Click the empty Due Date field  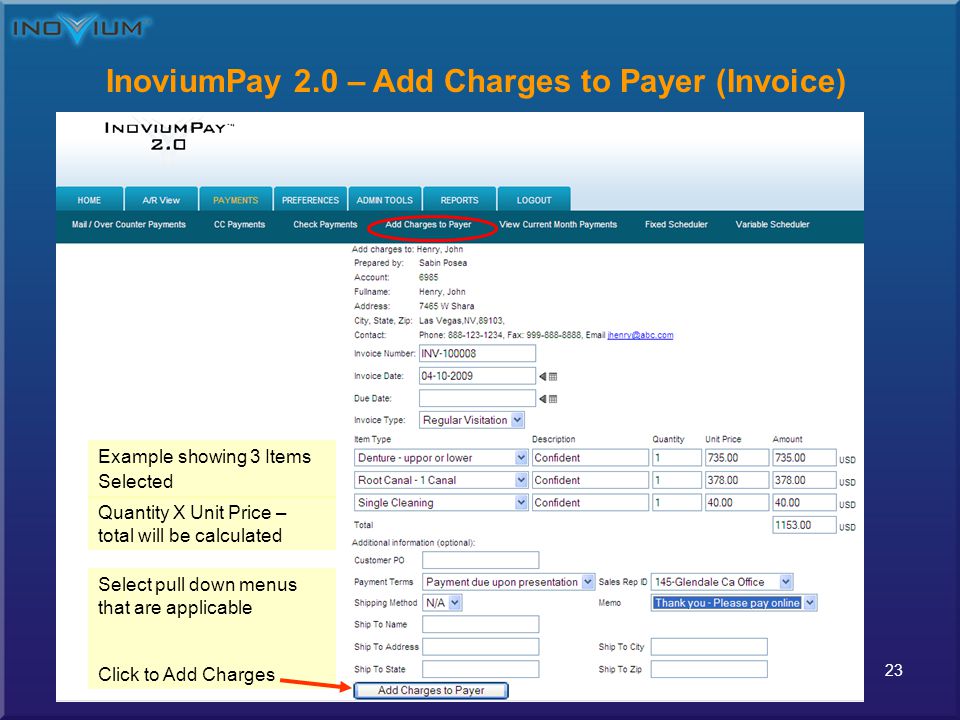tap(478, 399)
